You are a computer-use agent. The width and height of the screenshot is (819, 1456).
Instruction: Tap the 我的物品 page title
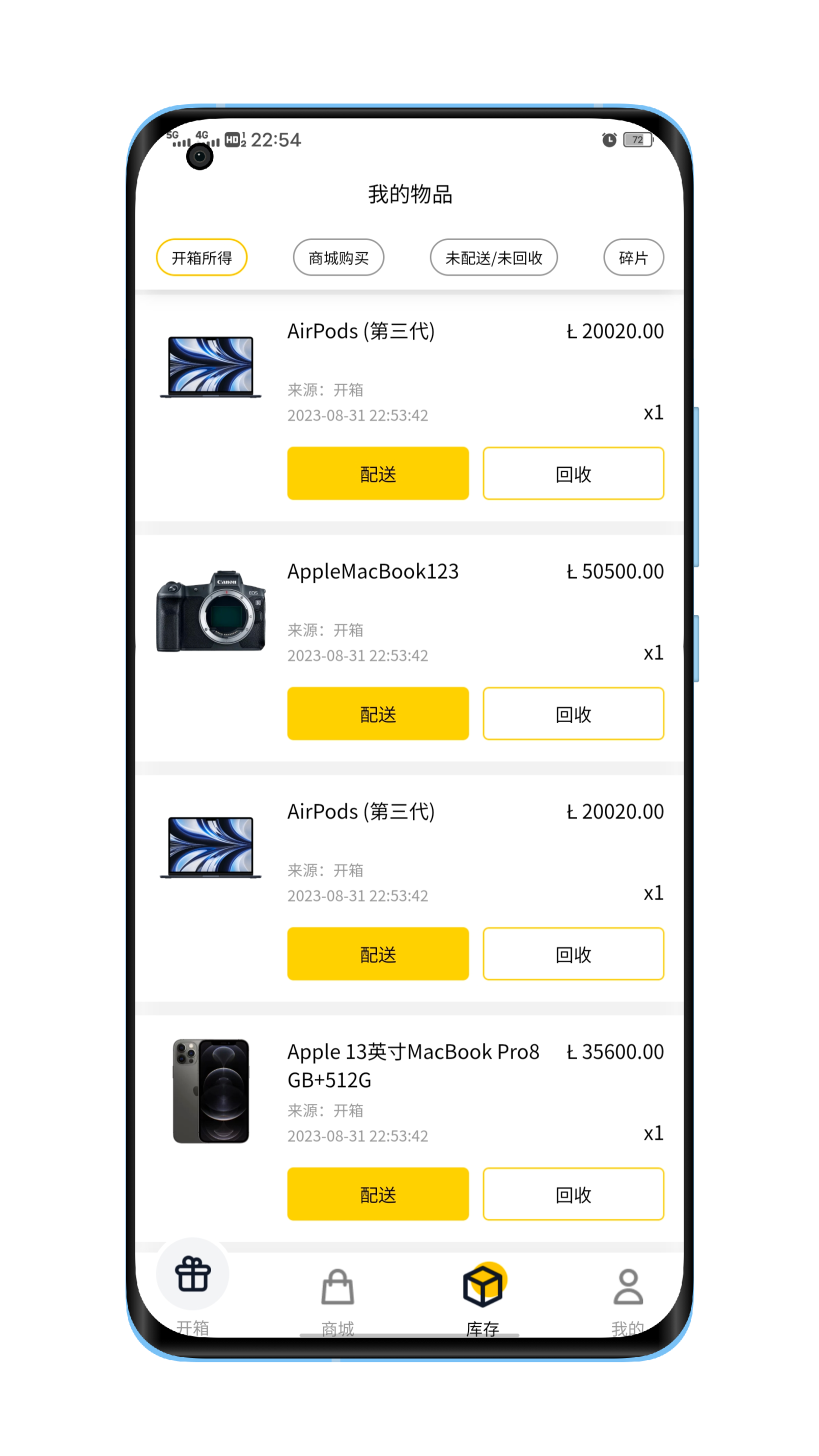(x=410, y=194)
